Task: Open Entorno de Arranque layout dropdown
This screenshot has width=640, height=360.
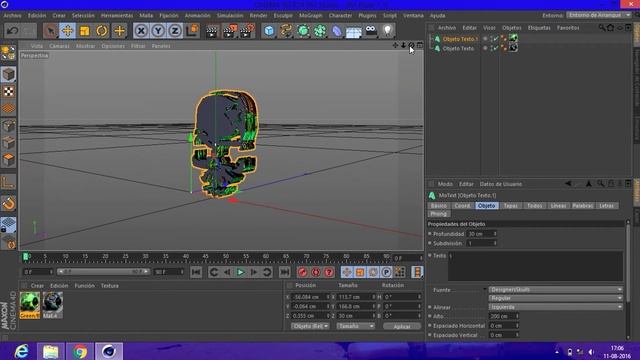Action: (599, 15)
